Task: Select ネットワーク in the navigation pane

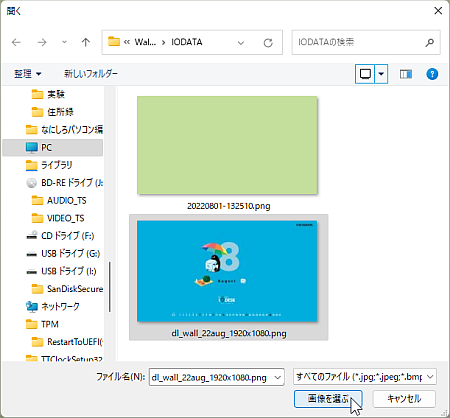Action: pos(53,306)
